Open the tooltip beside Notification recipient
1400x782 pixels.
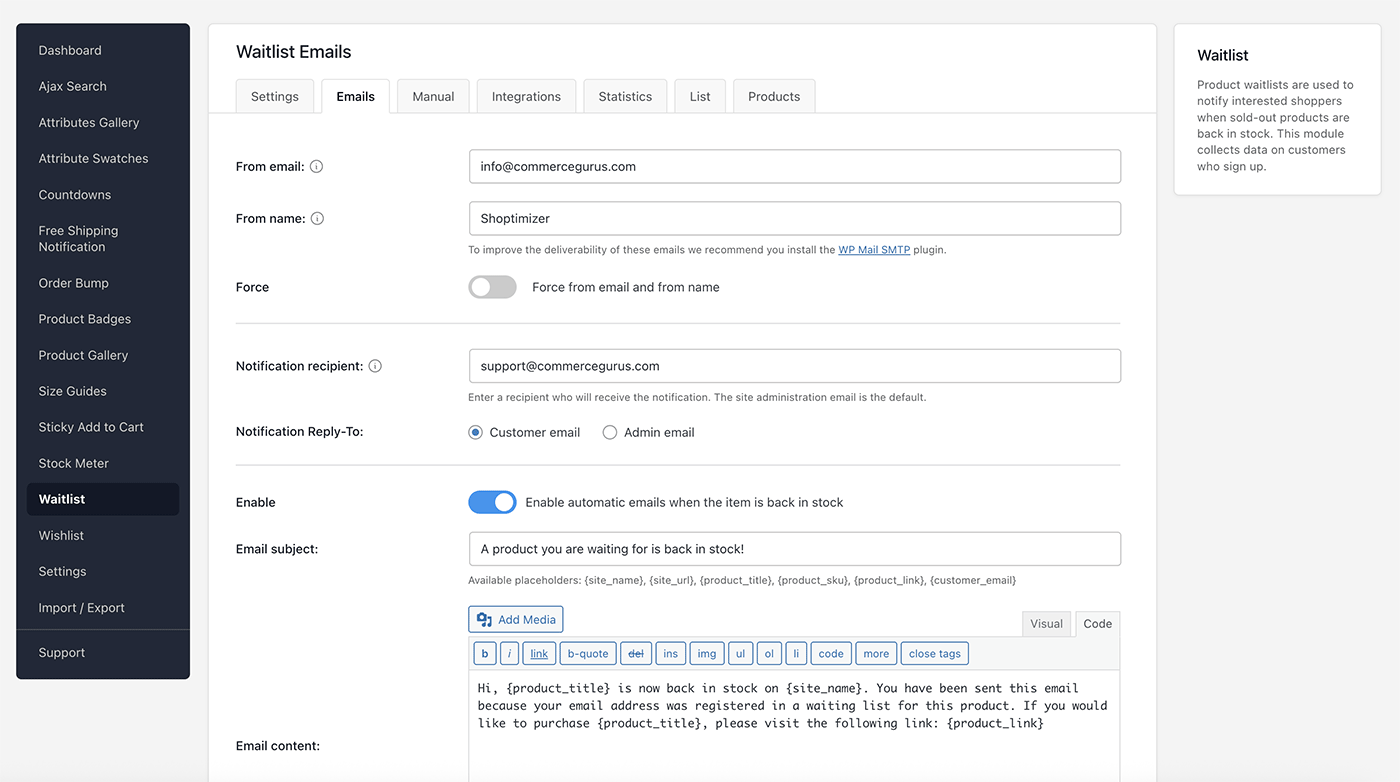pyautogui.click(x=374, y=365)
